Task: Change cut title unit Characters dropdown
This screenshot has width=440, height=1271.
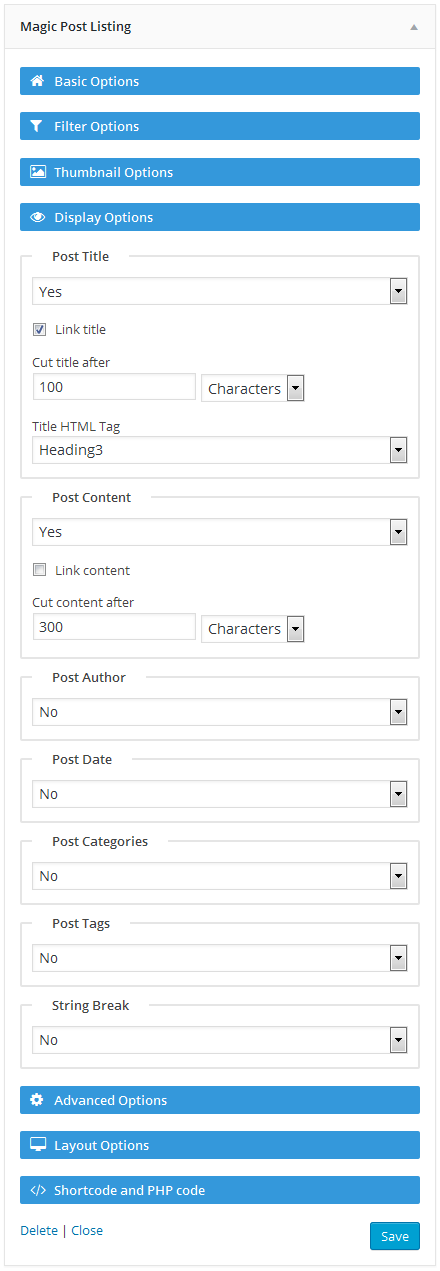Action: point(253,388)
